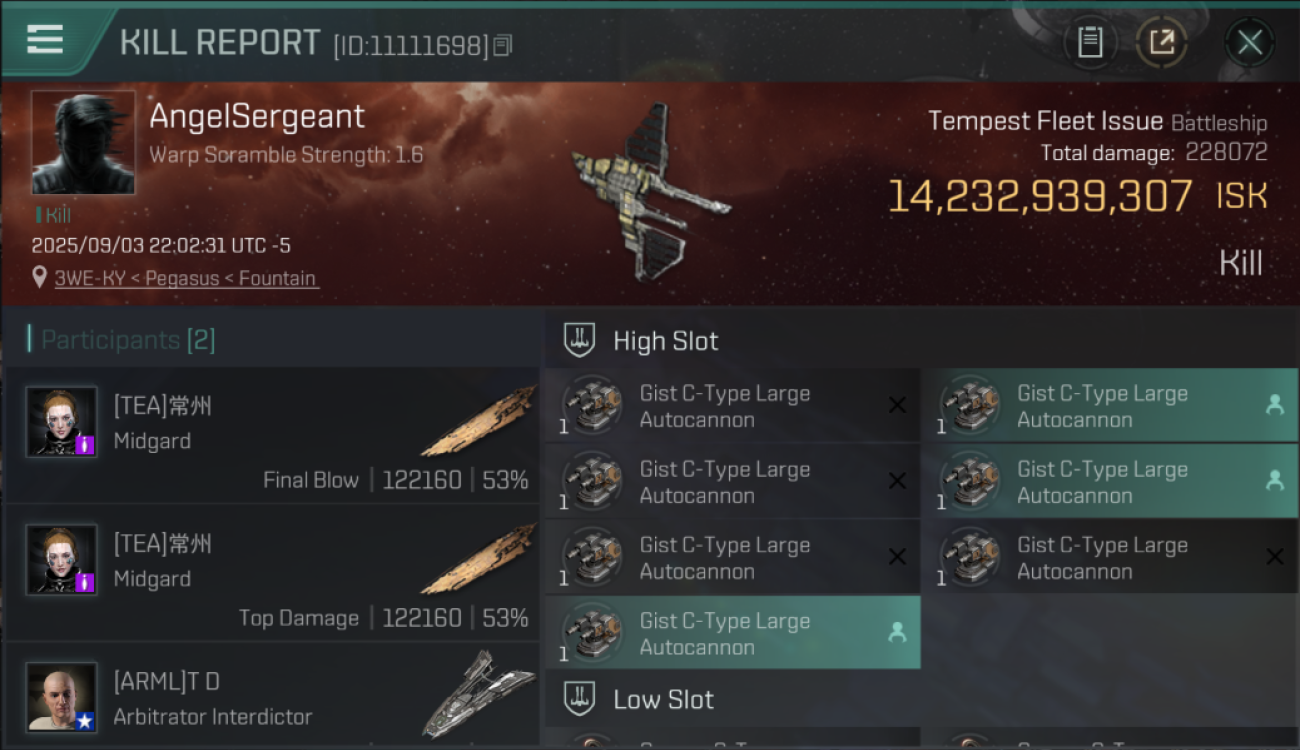Close the kill report window
1300x750 pixels.
coord(1250,42)
